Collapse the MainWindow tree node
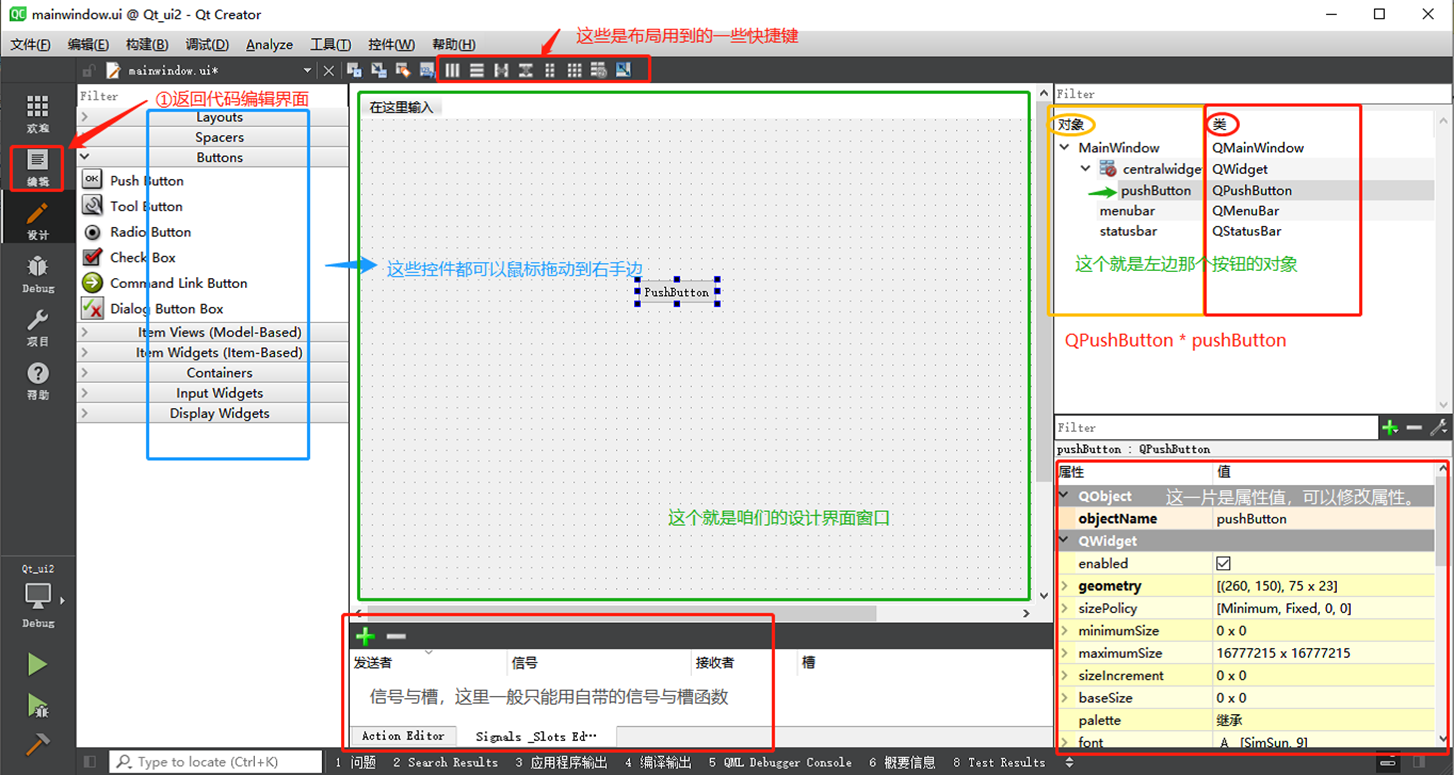Image resolution: width=1454 pixels, height=775 pixels. point(1065,148)
